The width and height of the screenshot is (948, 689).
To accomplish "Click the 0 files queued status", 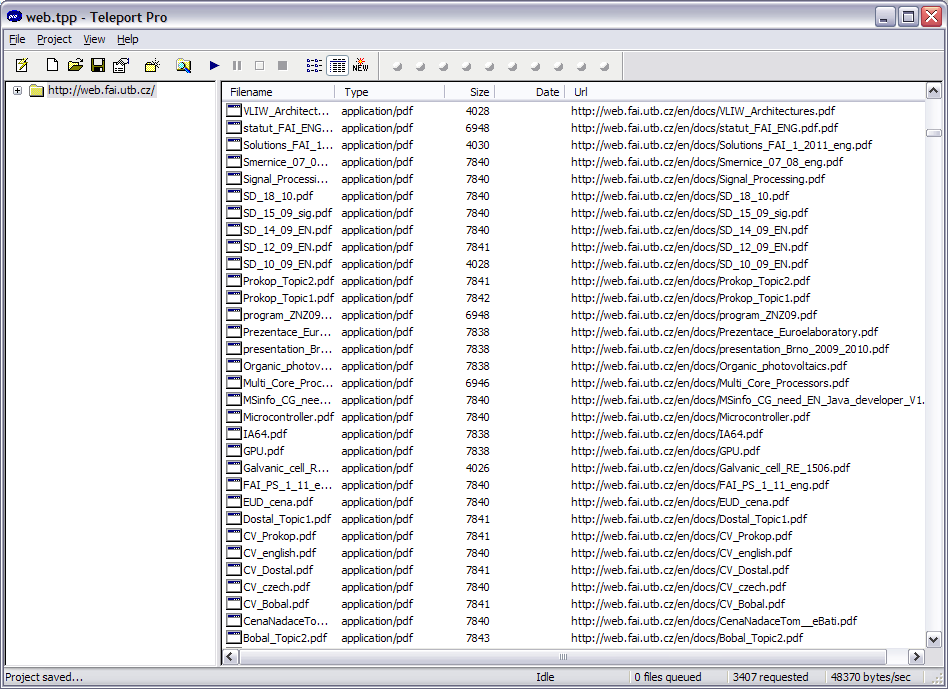I will 667,677.
